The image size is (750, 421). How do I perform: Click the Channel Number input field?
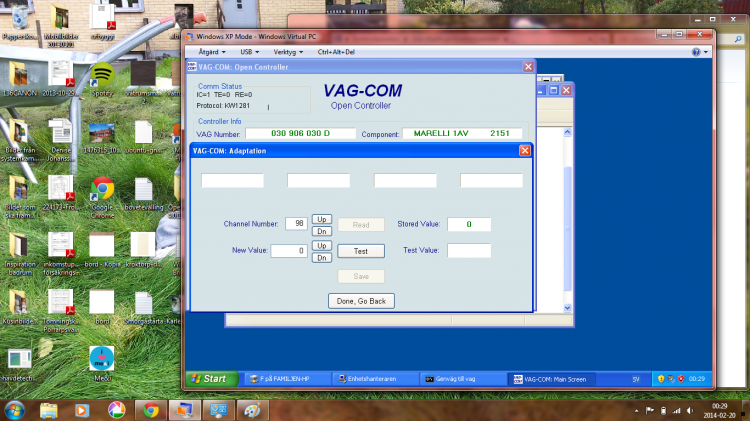tap(296, 223)
